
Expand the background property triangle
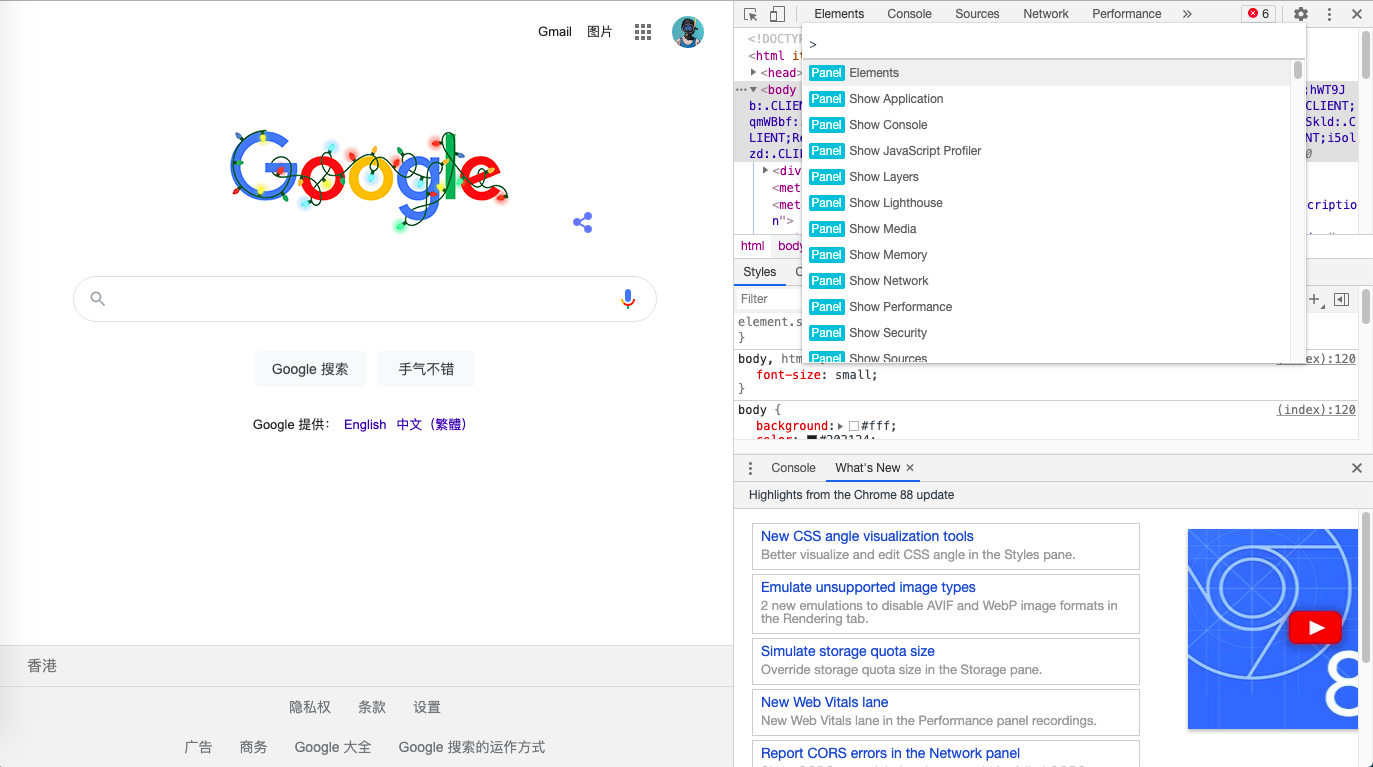tap(840, 426)
